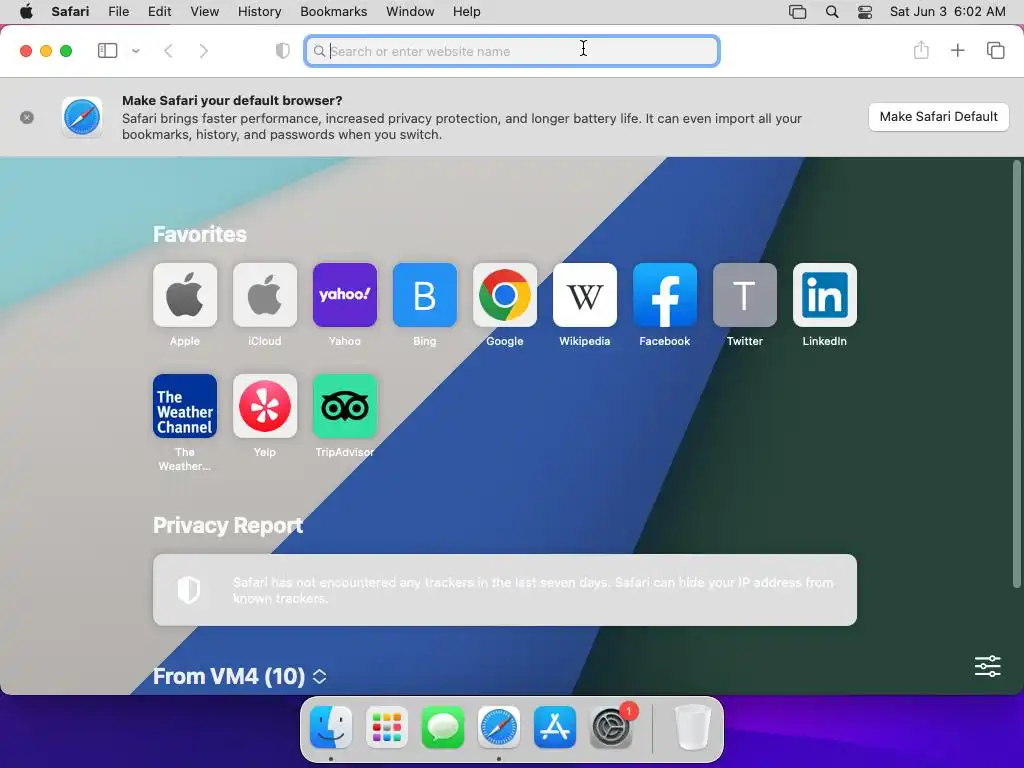
Task: Open the TripAdvisor favorite tile
Action: click(x=345, y=406)
